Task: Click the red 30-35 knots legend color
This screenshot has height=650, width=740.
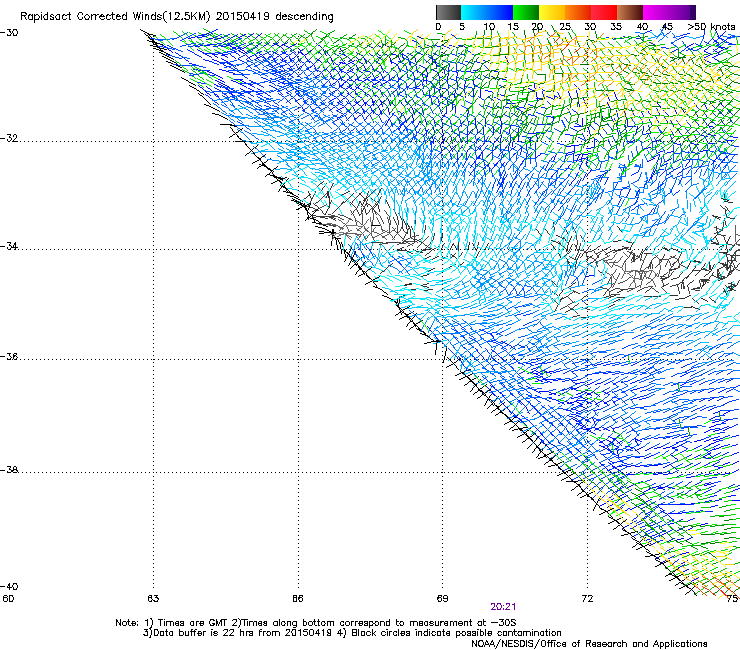Action: coord(604,12)
